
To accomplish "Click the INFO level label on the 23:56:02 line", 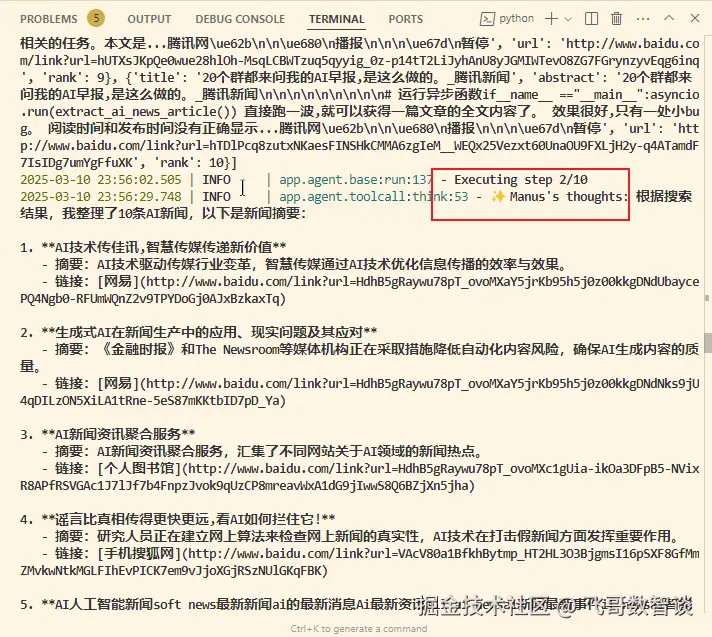I will click(216, 180).
